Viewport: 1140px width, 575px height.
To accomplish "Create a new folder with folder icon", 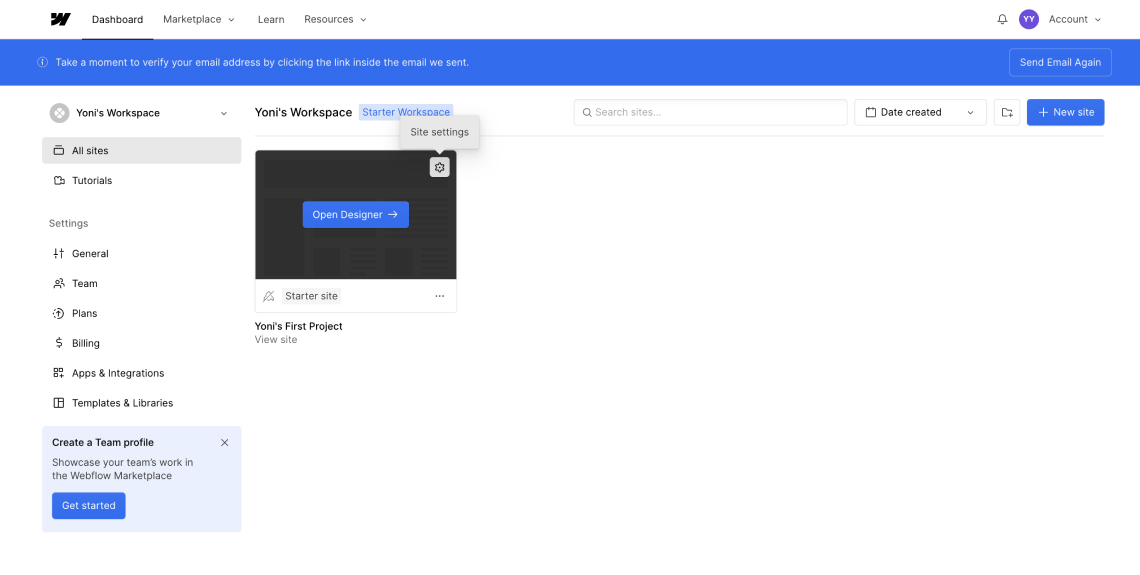I will [1007, 113].
